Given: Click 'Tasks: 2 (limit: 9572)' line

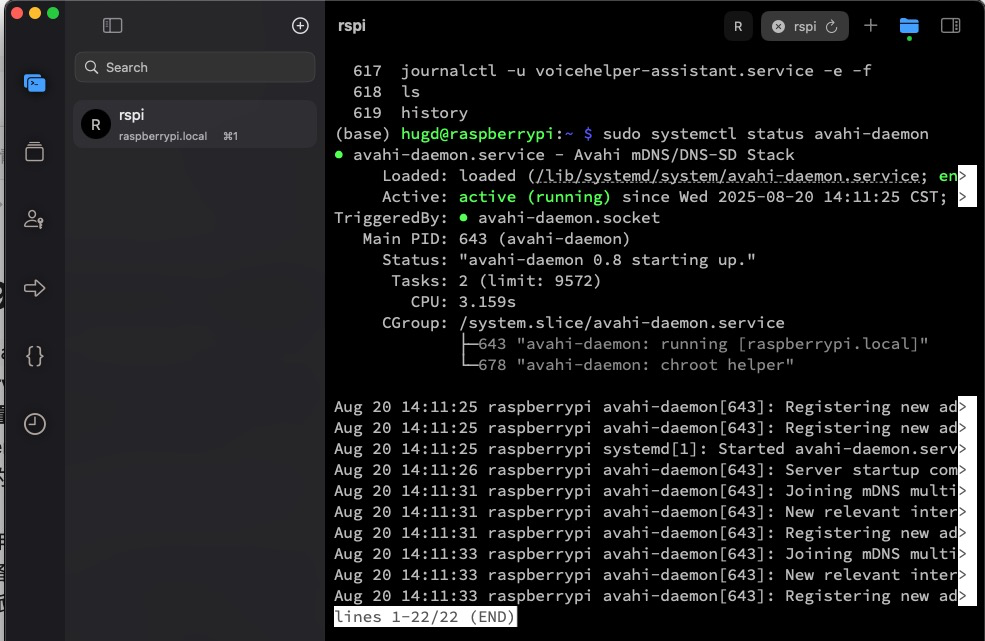Looking at the screenshot, I should (496, 281).
